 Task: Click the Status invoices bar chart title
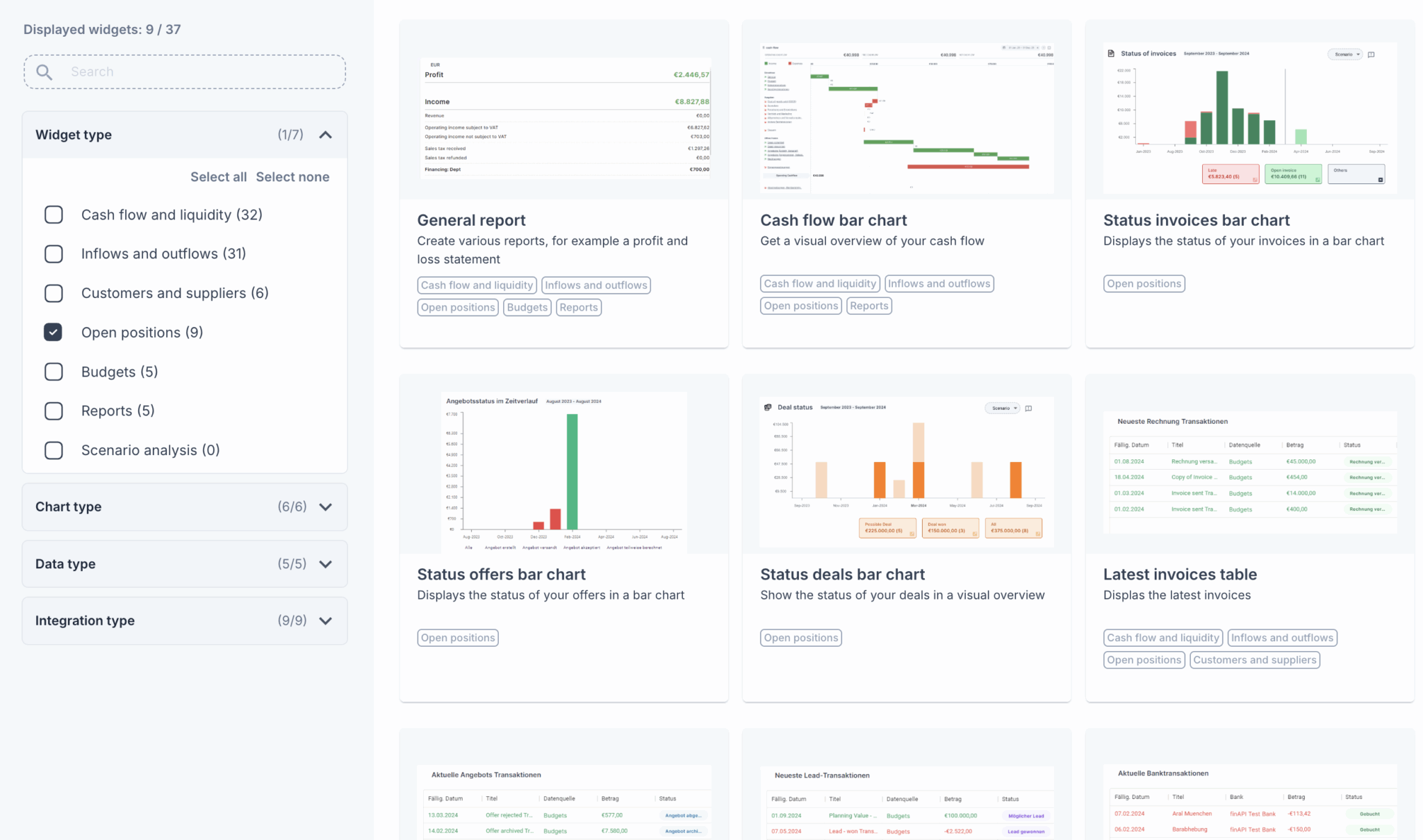coord(1196,220)
